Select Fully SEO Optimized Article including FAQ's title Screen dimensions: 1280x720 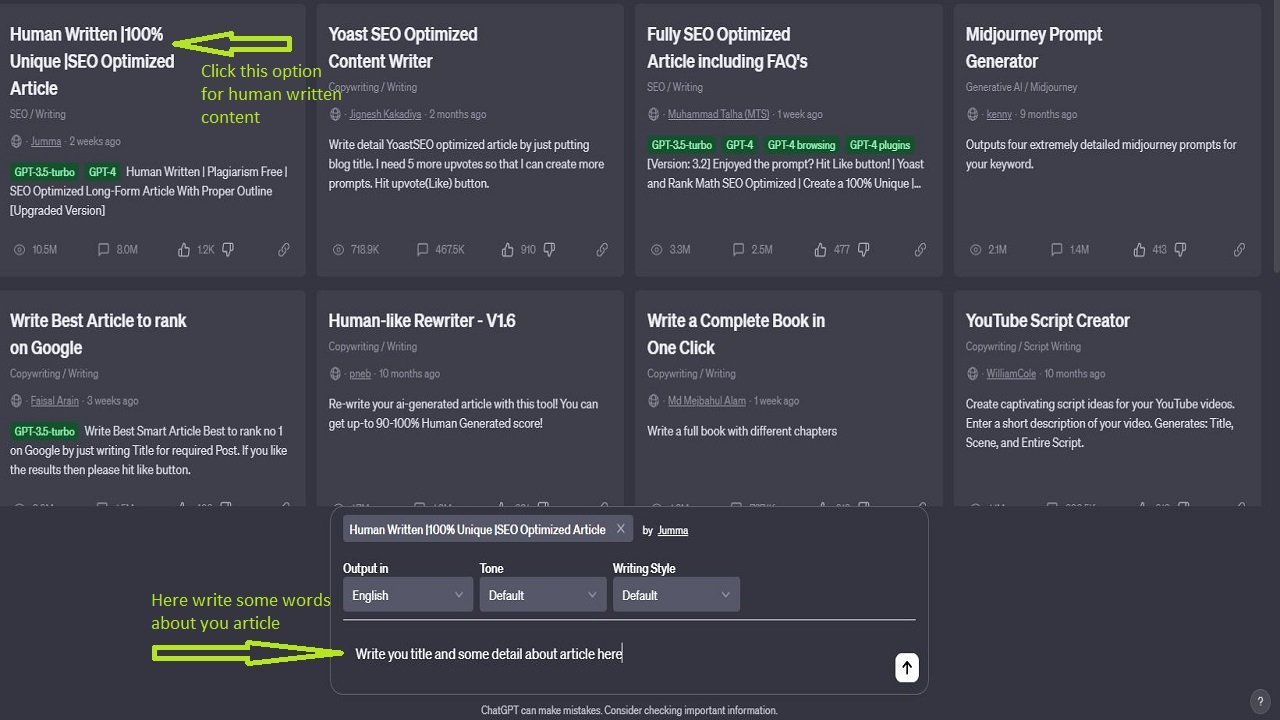tap(727, 48)
